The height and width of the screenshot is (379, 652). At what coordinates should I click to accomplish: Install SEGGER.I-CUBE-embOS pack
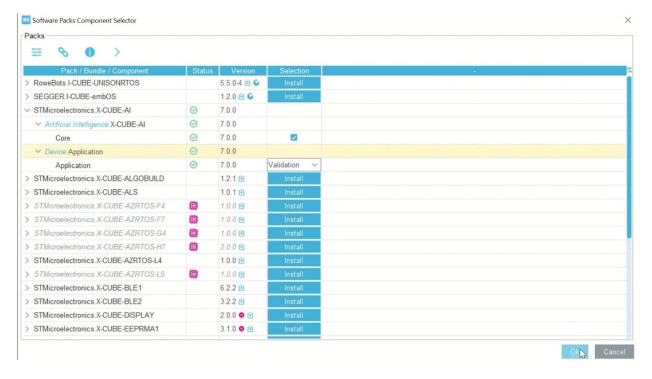294,97
